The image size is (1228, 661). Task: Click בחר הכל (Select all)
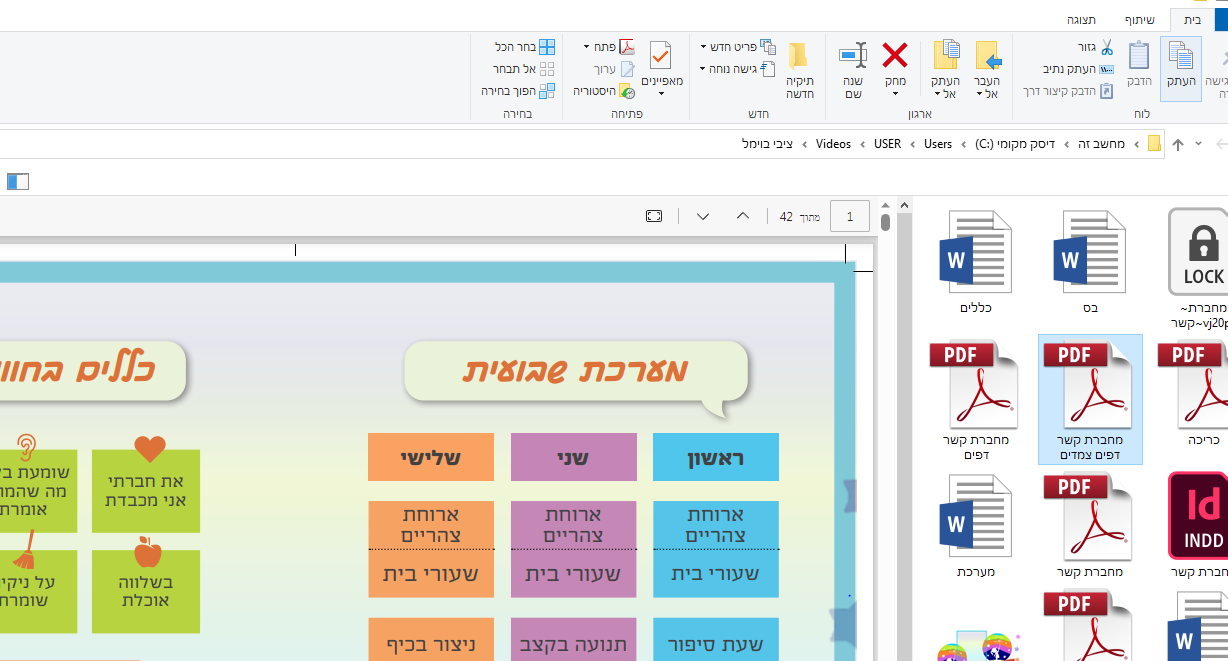click(525, 47)
